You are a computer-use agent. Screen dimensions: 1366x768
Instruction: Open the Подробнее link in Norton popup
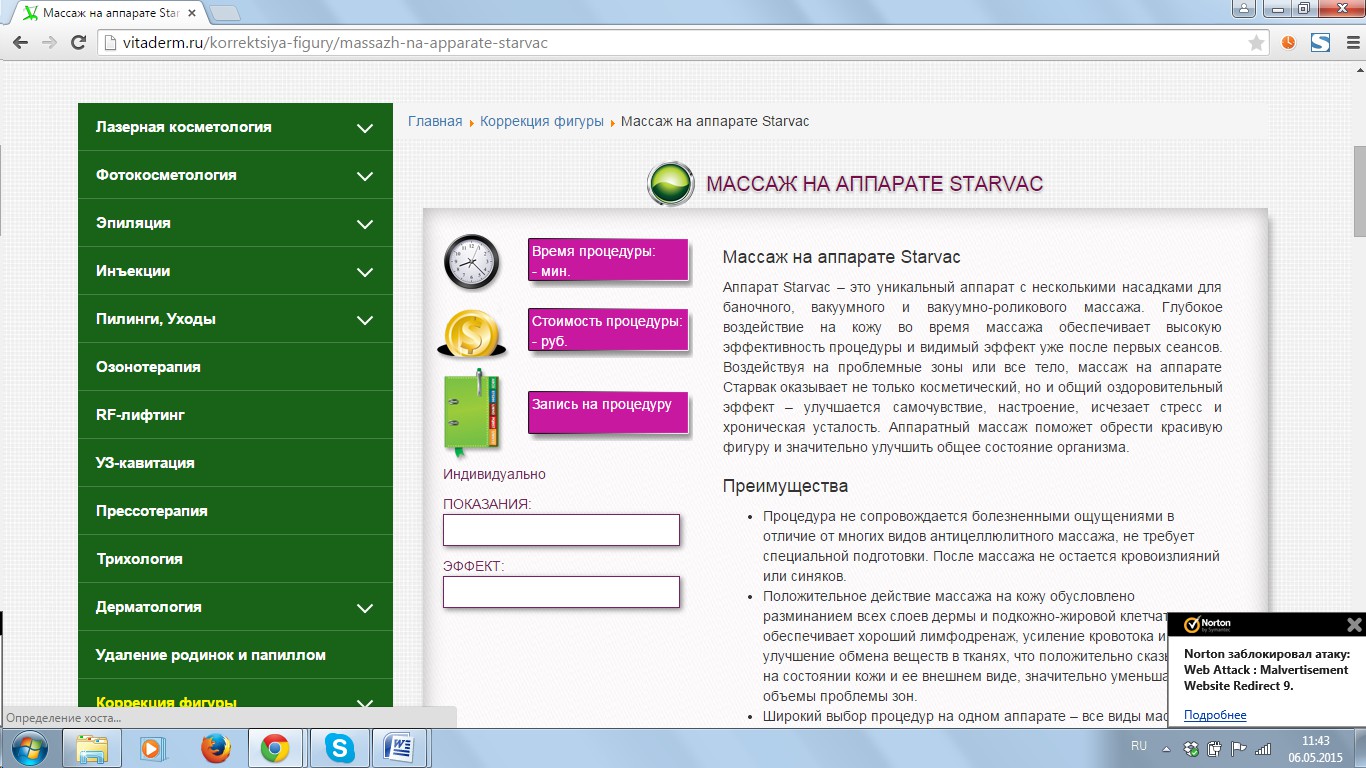click(1215, 715)
